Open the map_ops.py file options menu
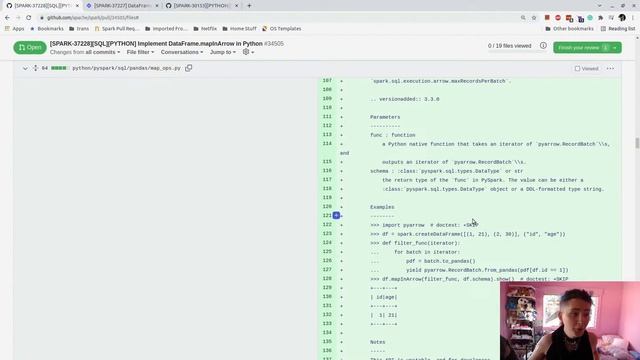The height and width of the screenshot is (360, 640). pyautogui.click(x=610, y=69)
